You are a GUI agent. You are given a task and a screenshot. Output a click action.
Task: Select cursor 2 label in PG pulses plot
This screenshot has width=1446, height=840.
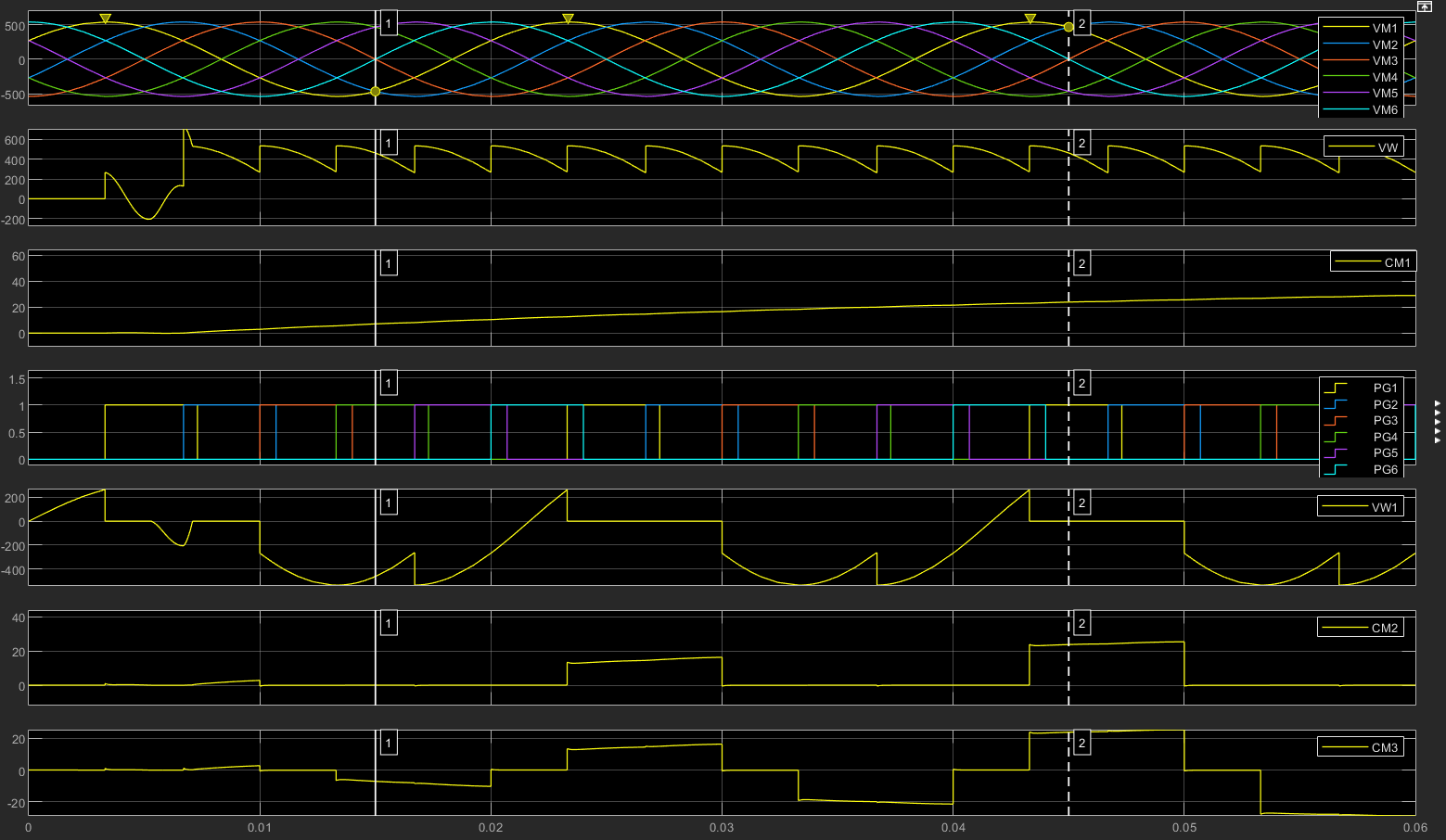coord(1081,383)
